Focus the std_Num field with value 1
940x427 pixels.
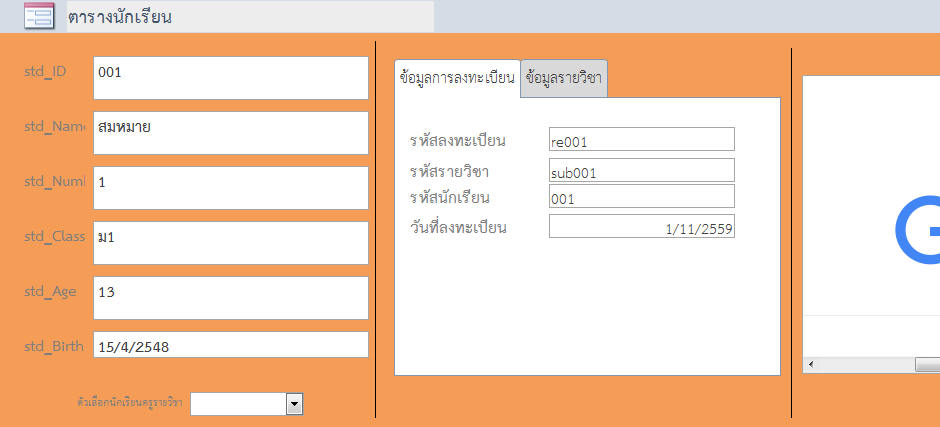tap(230, 188)
